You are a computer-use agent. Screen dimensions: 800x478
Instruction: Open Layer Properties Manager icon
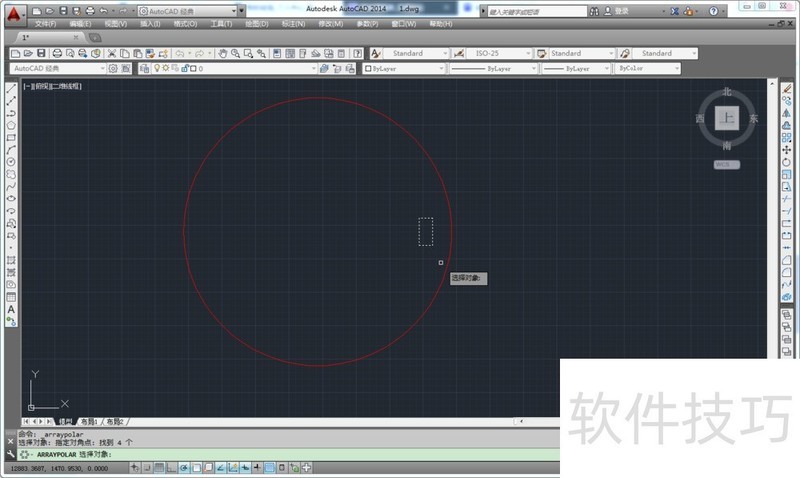point(144,68)
